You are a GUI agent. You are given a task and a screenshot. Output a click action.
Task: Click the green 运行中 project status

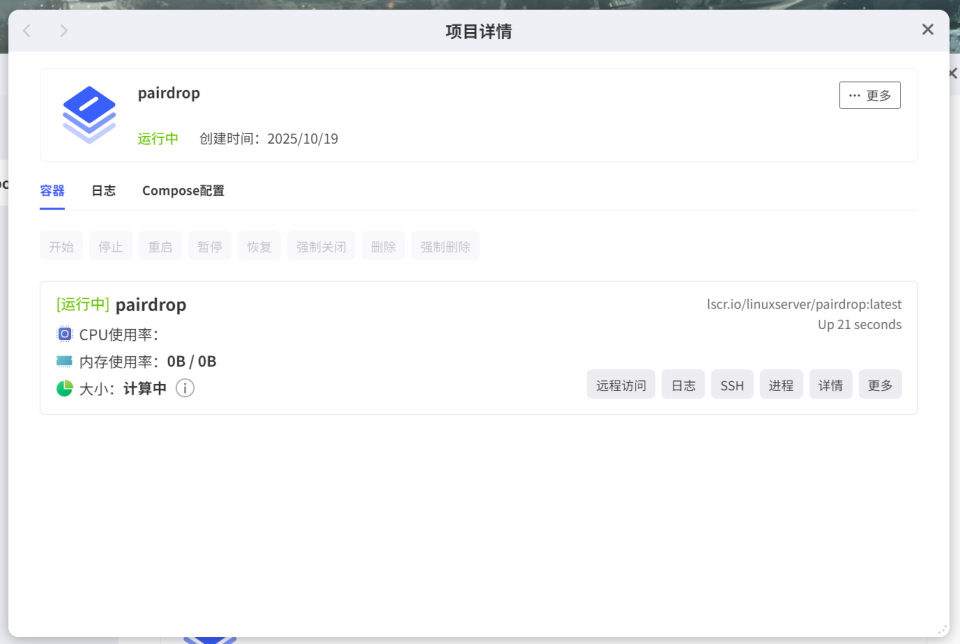click(x=158, y=139)
